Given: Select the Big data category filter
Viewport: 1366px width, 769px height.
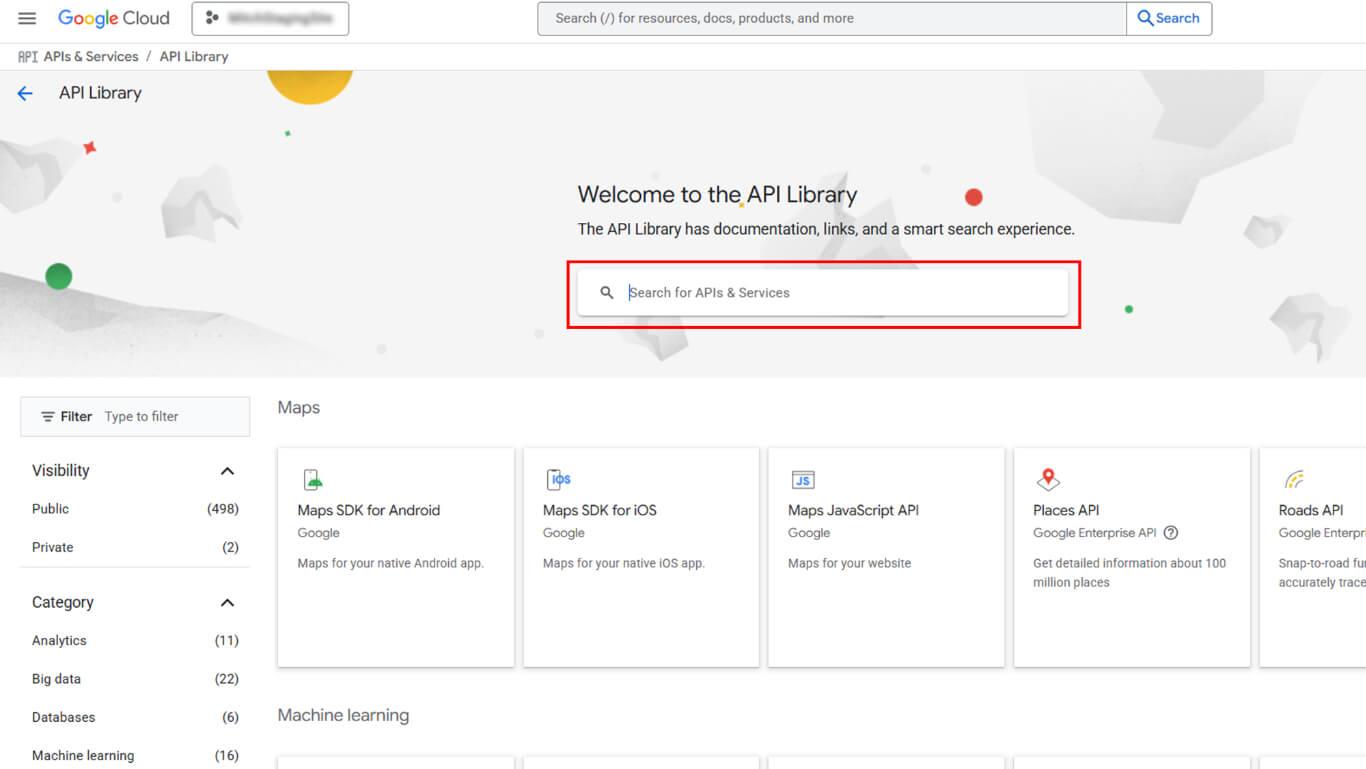Looking at the screenshot, I should click(x=56, y=679).
